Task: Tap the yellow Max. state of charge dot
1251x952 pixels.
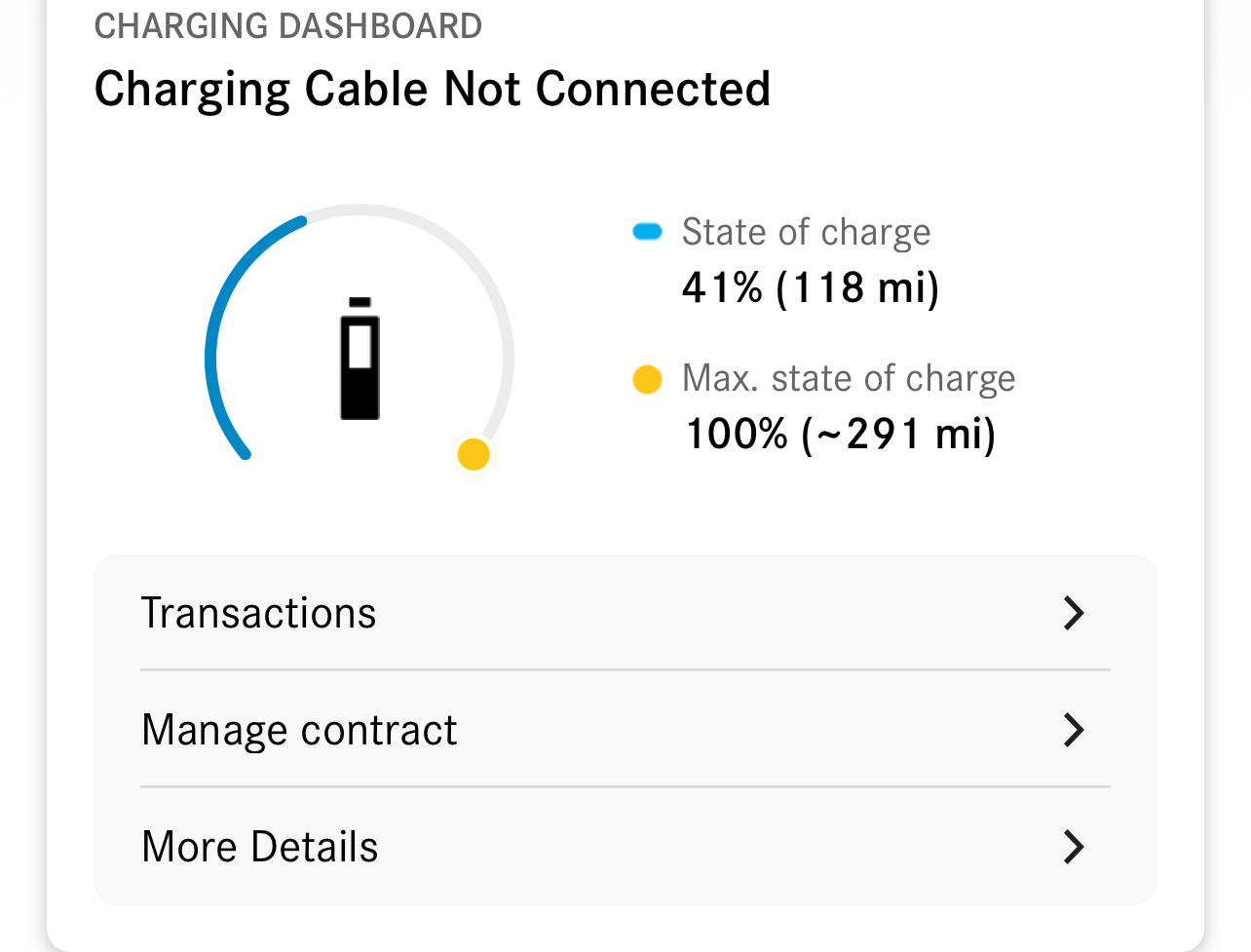Action: point(647,379)
